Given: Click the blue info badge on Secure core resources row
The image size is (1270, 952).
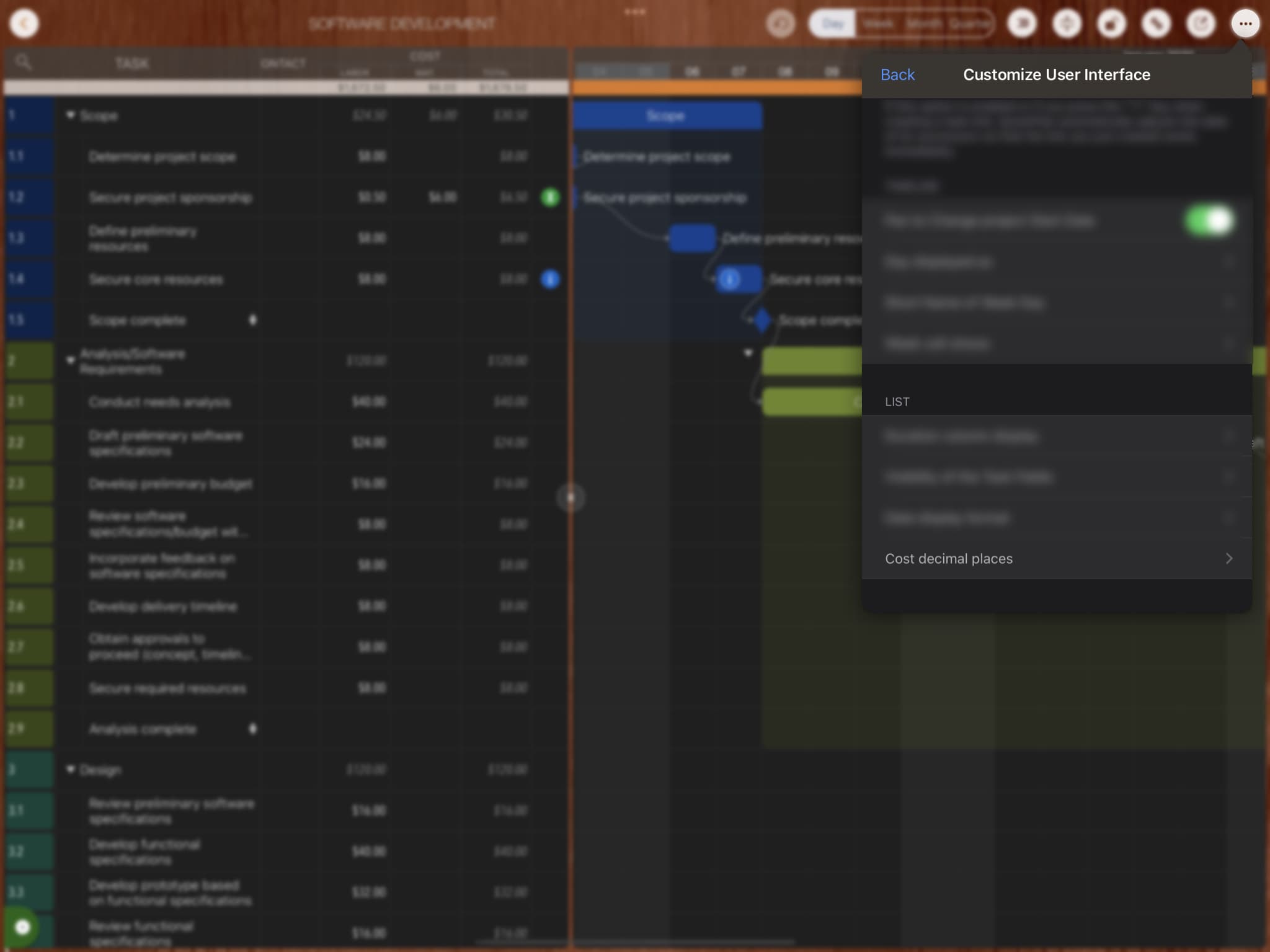Looking at the screenshot, I should pos(550,279).
